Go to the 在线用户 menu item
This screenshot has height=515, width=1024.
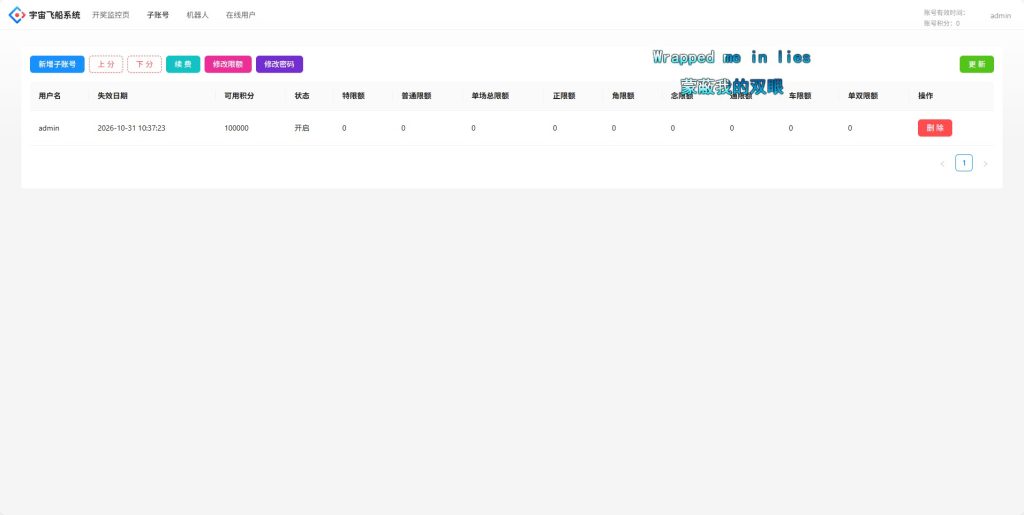coord(240,14)
